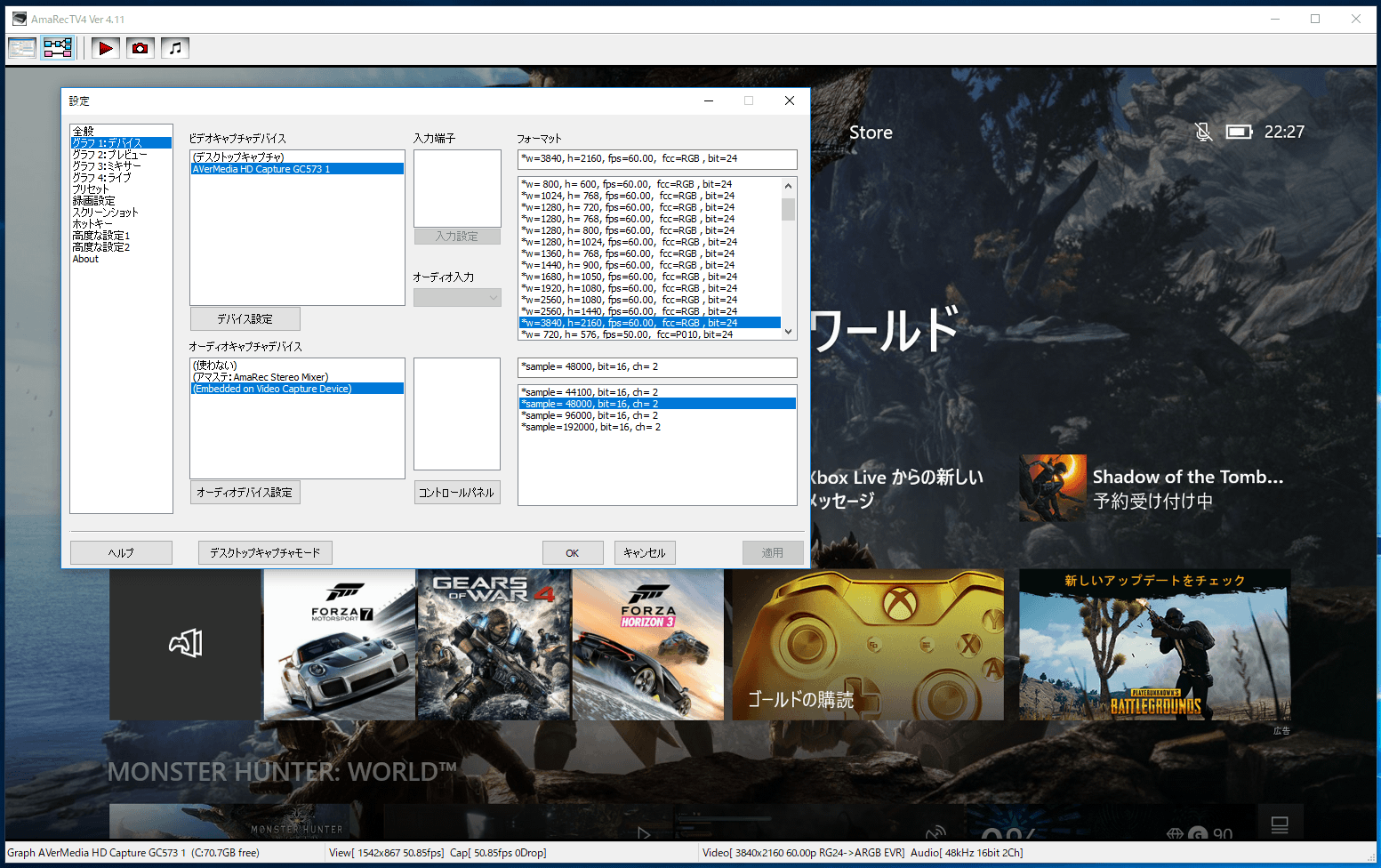Click the 適用 apply button
Screen dimensions: 1381x868
(x=773, y=552)
